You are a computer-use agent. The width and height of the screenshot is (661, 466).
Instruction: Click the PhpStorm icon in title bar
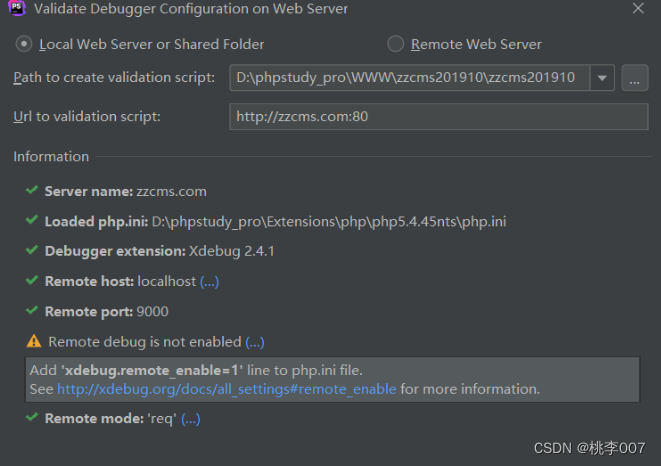(16, 8)
